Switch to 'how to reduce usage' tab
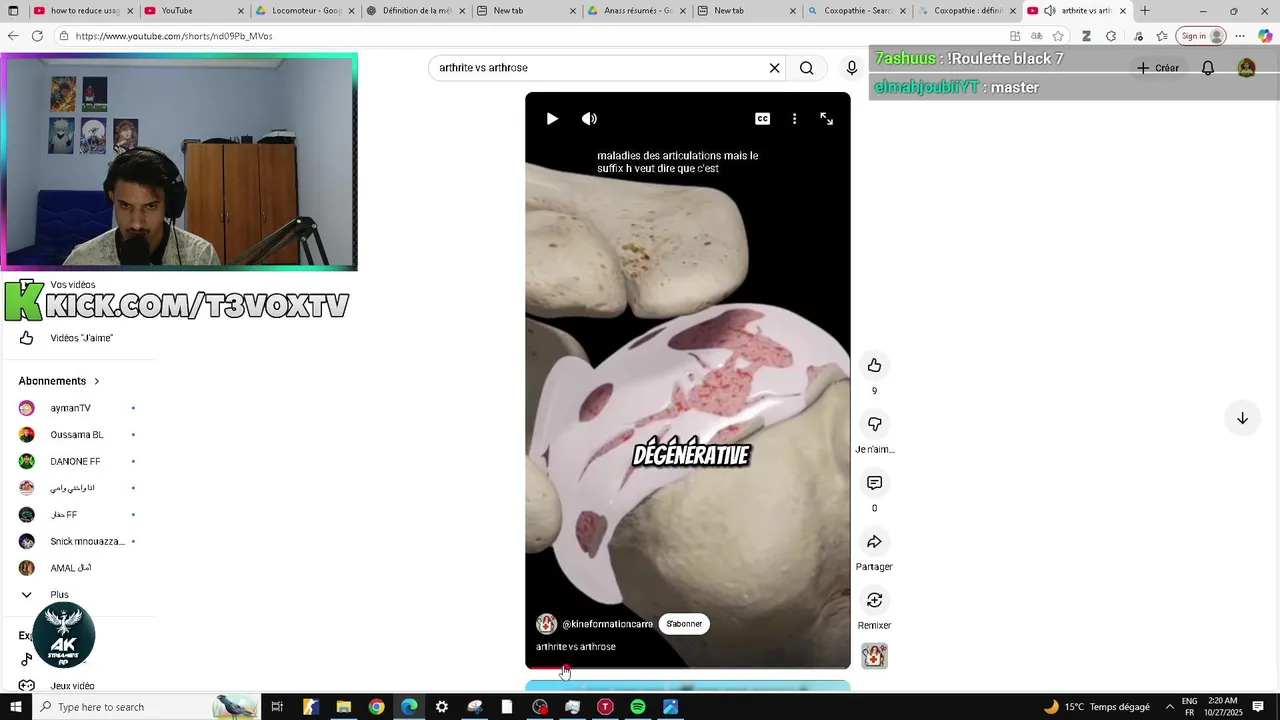Screen dimensions: 1280x720 click(x=83, y=11)
